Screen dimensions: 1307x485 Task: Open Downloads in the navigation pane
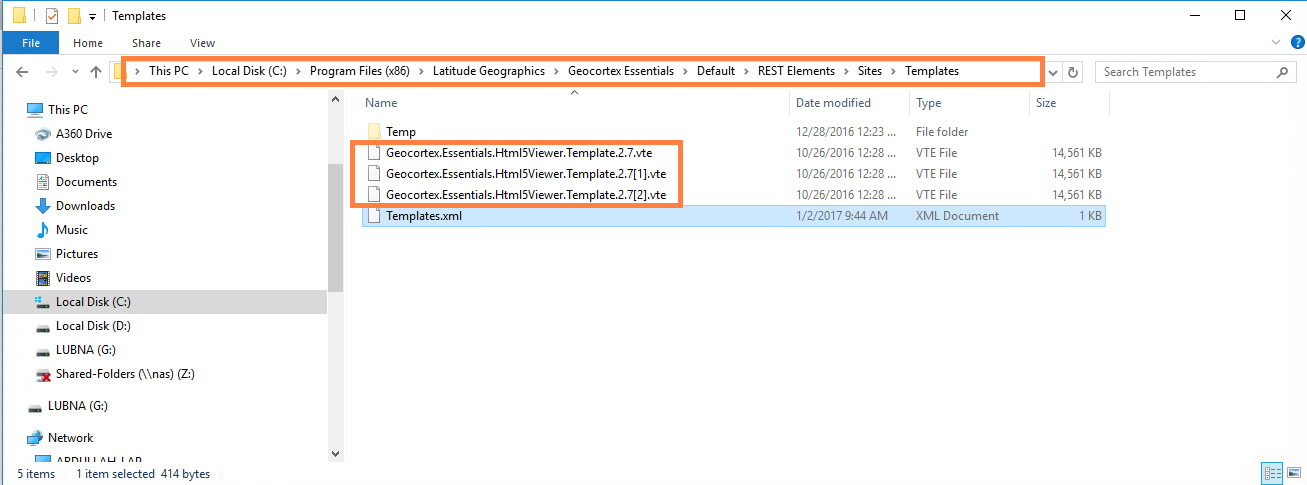pyautogui.click(x=85, y=206)
